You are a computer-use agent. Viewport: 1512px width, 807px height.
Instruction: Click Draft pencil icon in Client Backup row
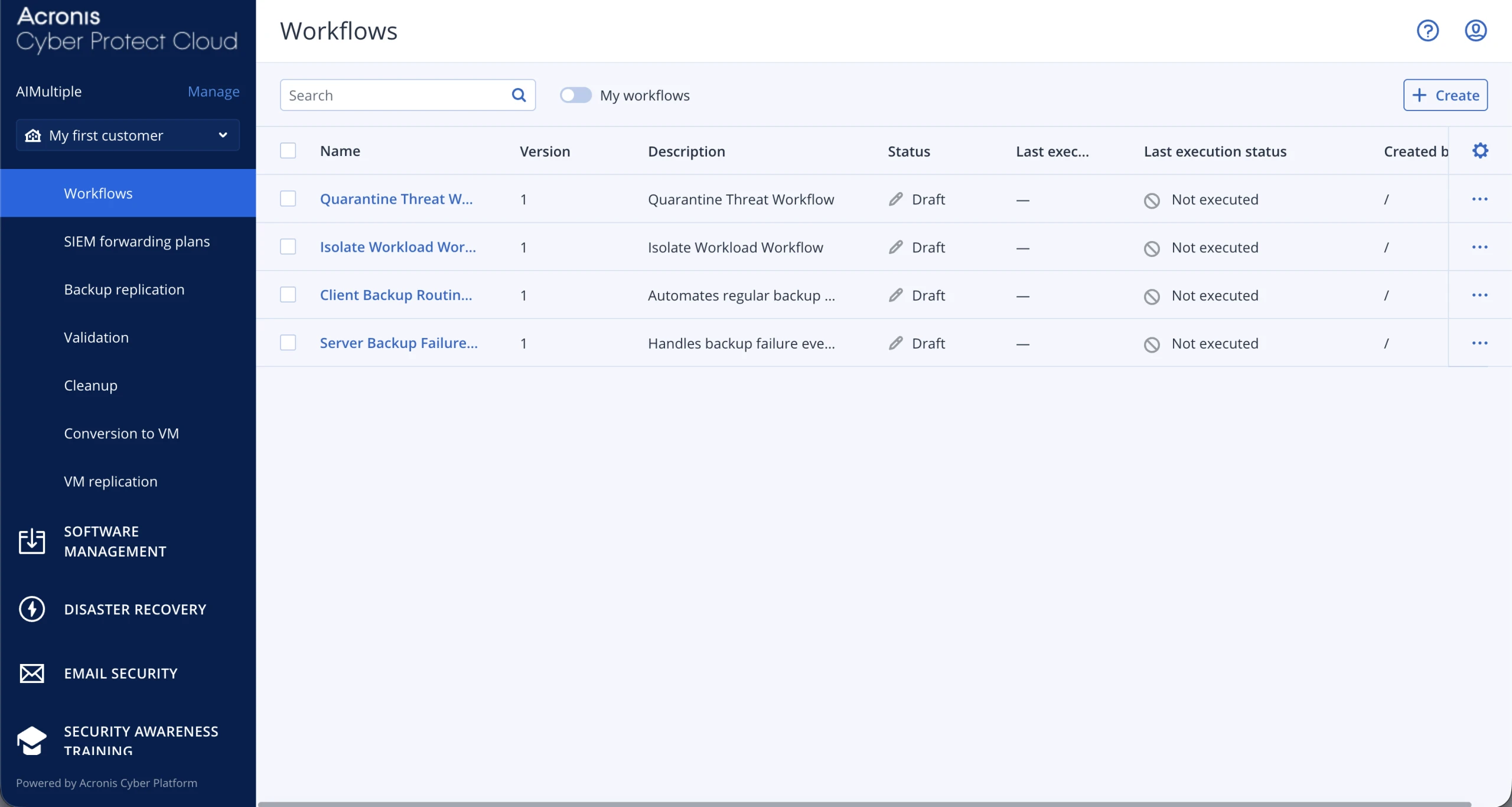pos(896,295)
